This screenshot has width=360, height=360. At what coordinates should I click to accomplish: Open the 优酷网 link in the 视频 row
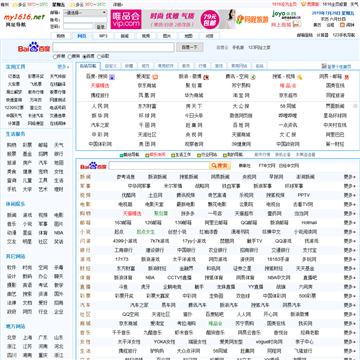(128, 195)
